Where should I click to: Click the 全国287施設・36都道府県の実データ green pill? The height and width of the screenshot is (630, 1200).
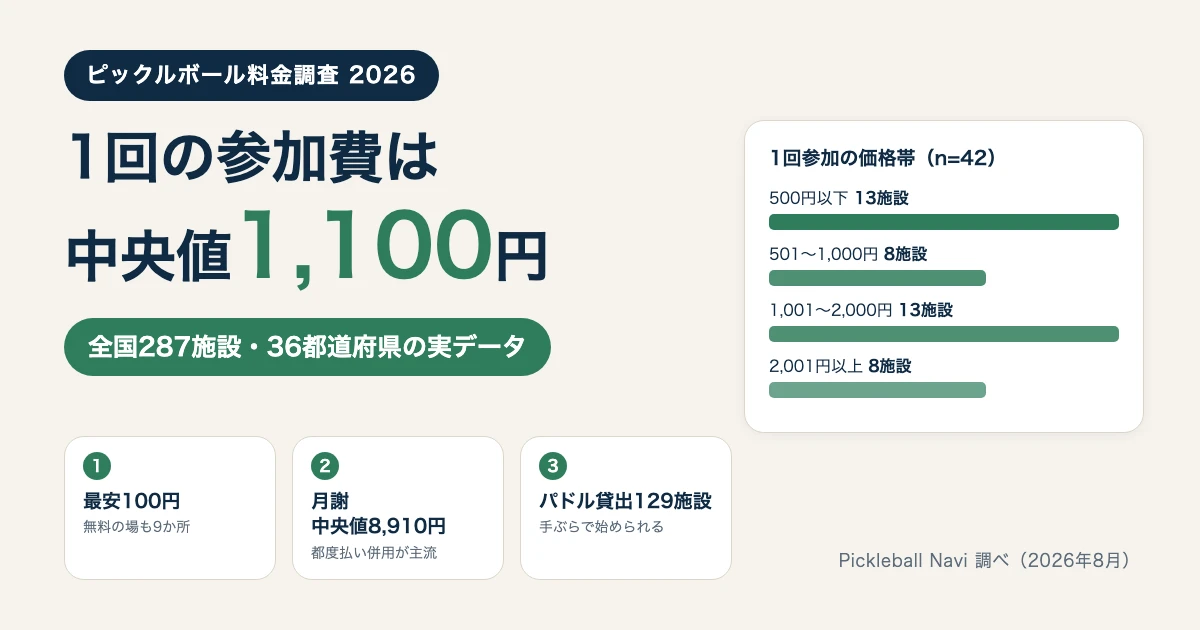click(307, 347)
